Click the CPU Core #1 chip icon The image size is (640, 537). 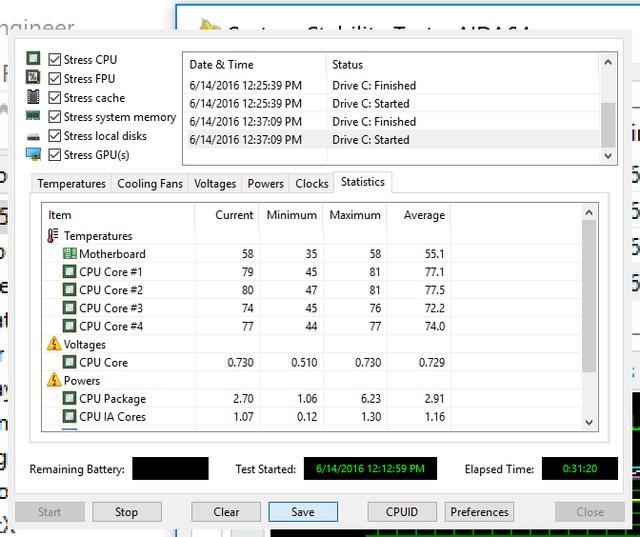coord(69,272)
